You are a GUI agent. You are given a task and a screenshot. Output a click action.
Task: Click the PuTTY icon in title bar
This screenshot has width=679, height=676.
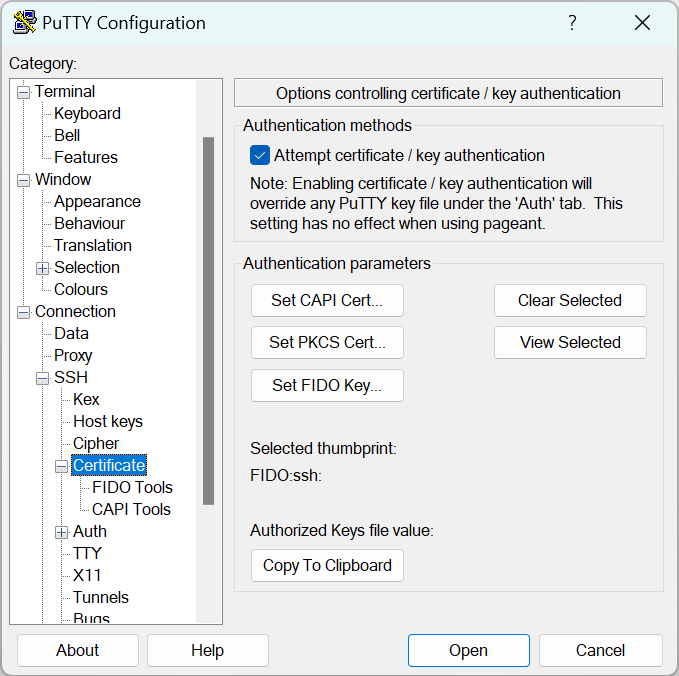point(24,22)
